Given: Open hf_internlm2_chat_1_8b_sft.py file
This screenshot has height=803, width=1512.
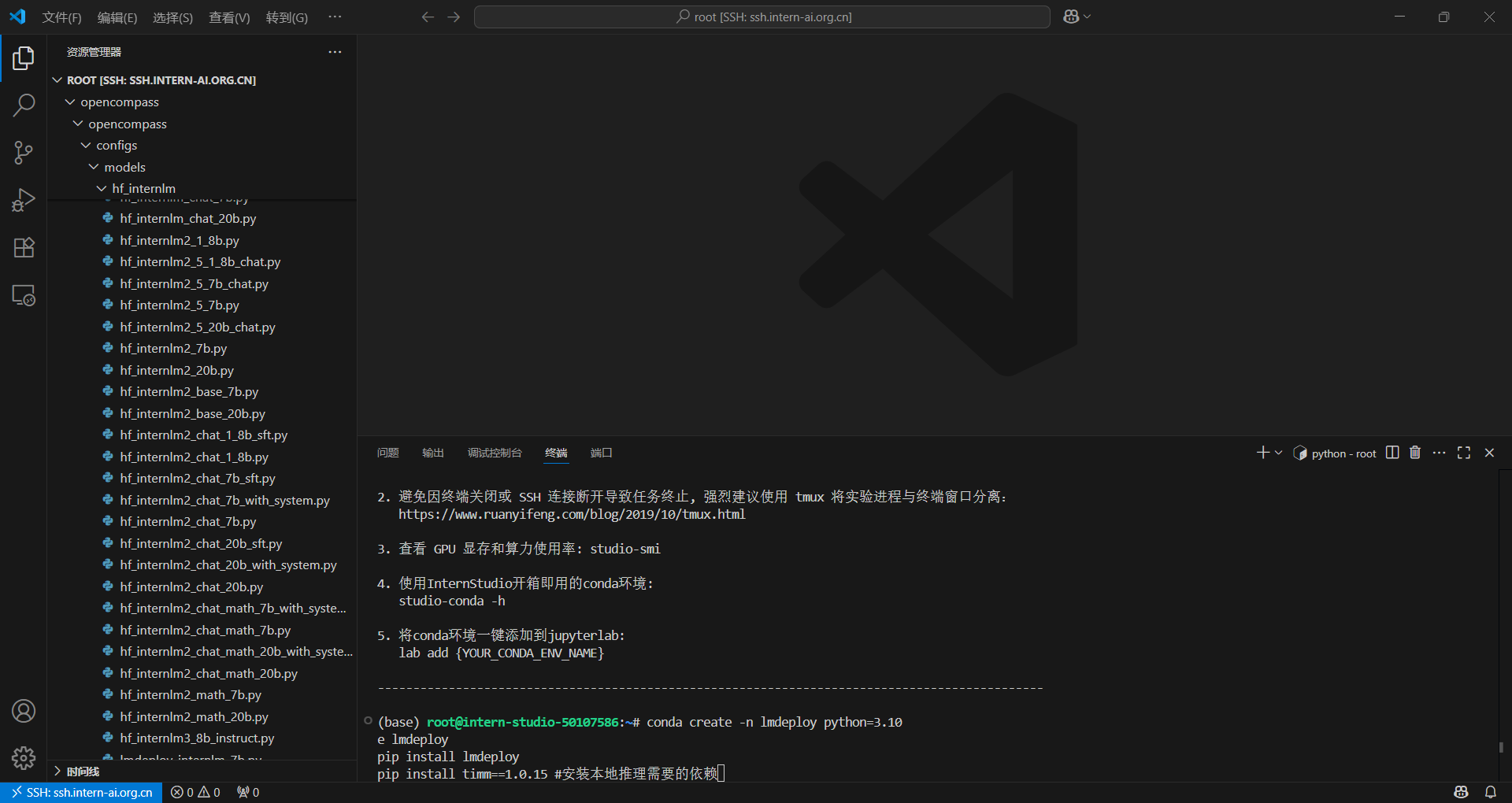Looking at the screenshot, I should coord(203,435).
